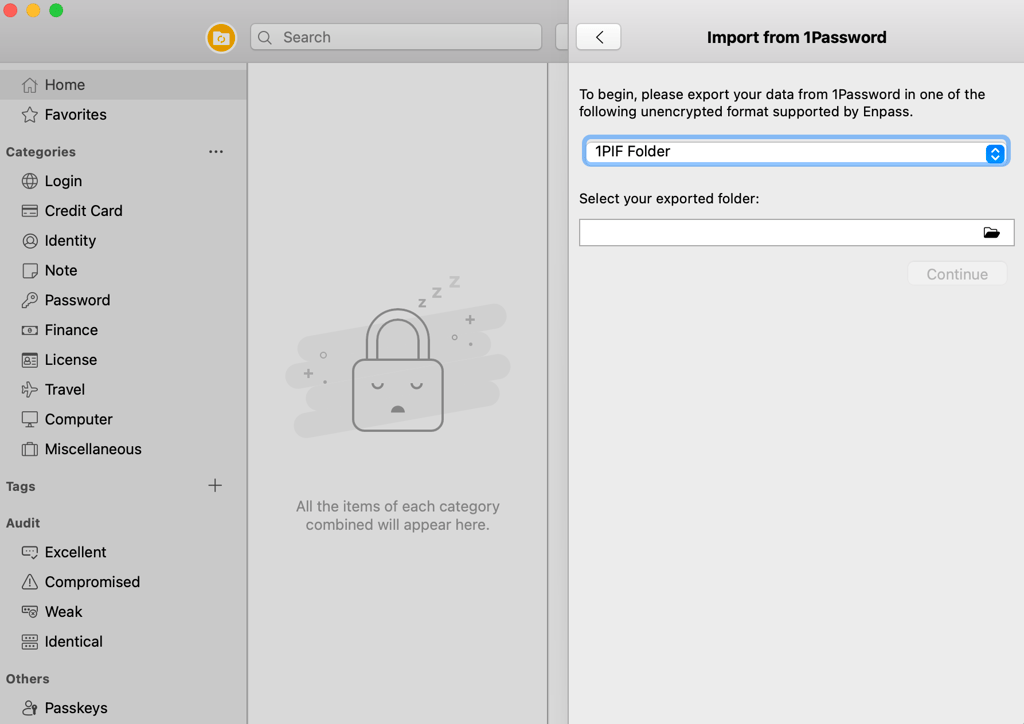This screenshot has height=724, width=1024.
Task: Click the Home house icon
Action: (x=29, y=85)
